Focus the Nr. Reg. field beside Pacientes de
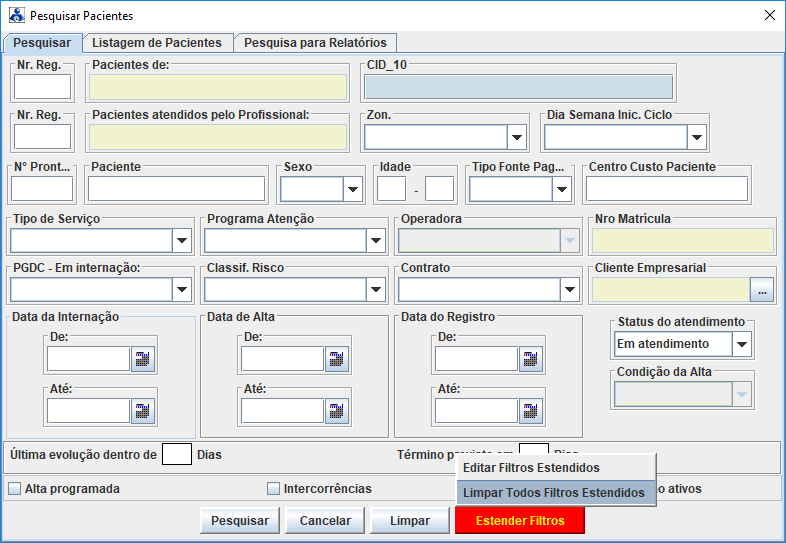Viewport: 786px width, 543px height. (x=43, y=87)
